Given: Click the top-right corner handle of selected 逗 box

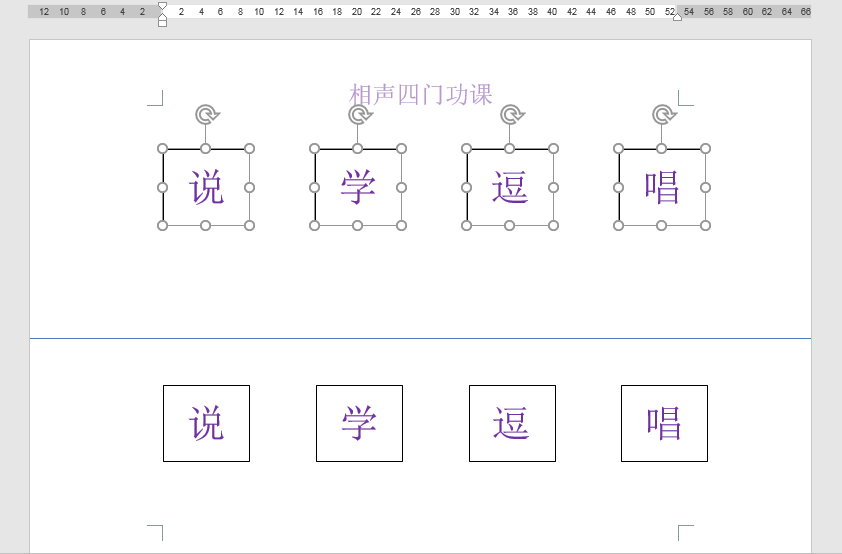Looking at the screenshot, I should click(553, 149).
